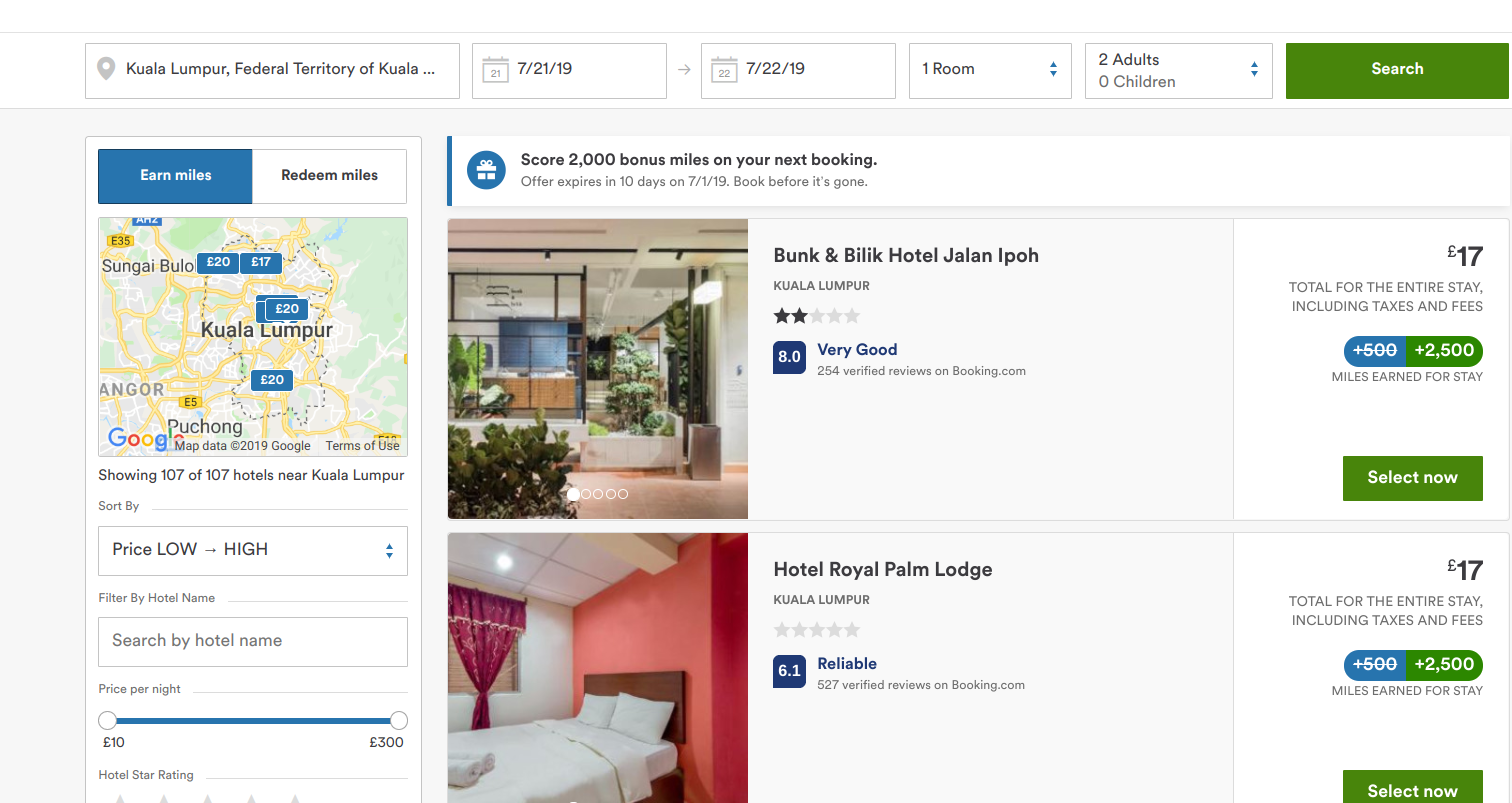Click the location pin icon in destination field
Image resolution: width=1512 pixels, height=803 pixels.
(105, 70)
